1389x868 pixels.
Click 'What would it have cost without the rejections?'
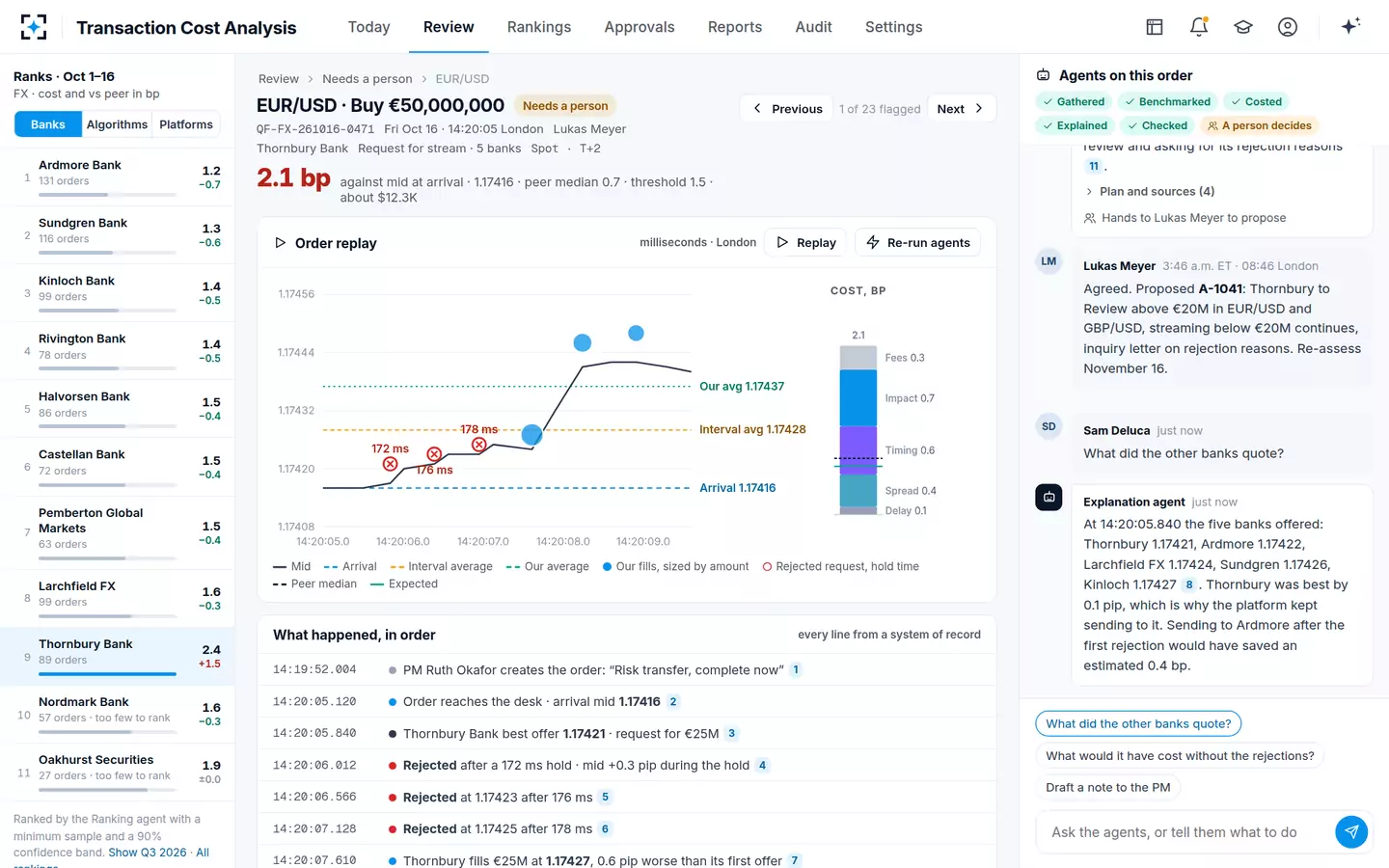[x=1180, y=756]
